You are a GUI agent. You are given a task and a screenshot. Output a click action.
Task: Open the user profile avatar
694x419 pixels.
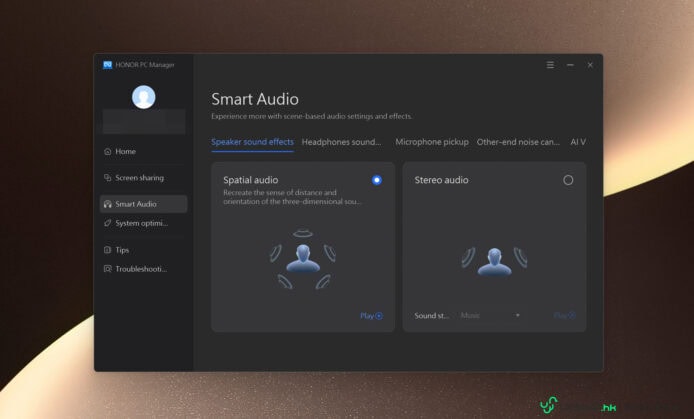pyautogui.click(x=143, y=97)
